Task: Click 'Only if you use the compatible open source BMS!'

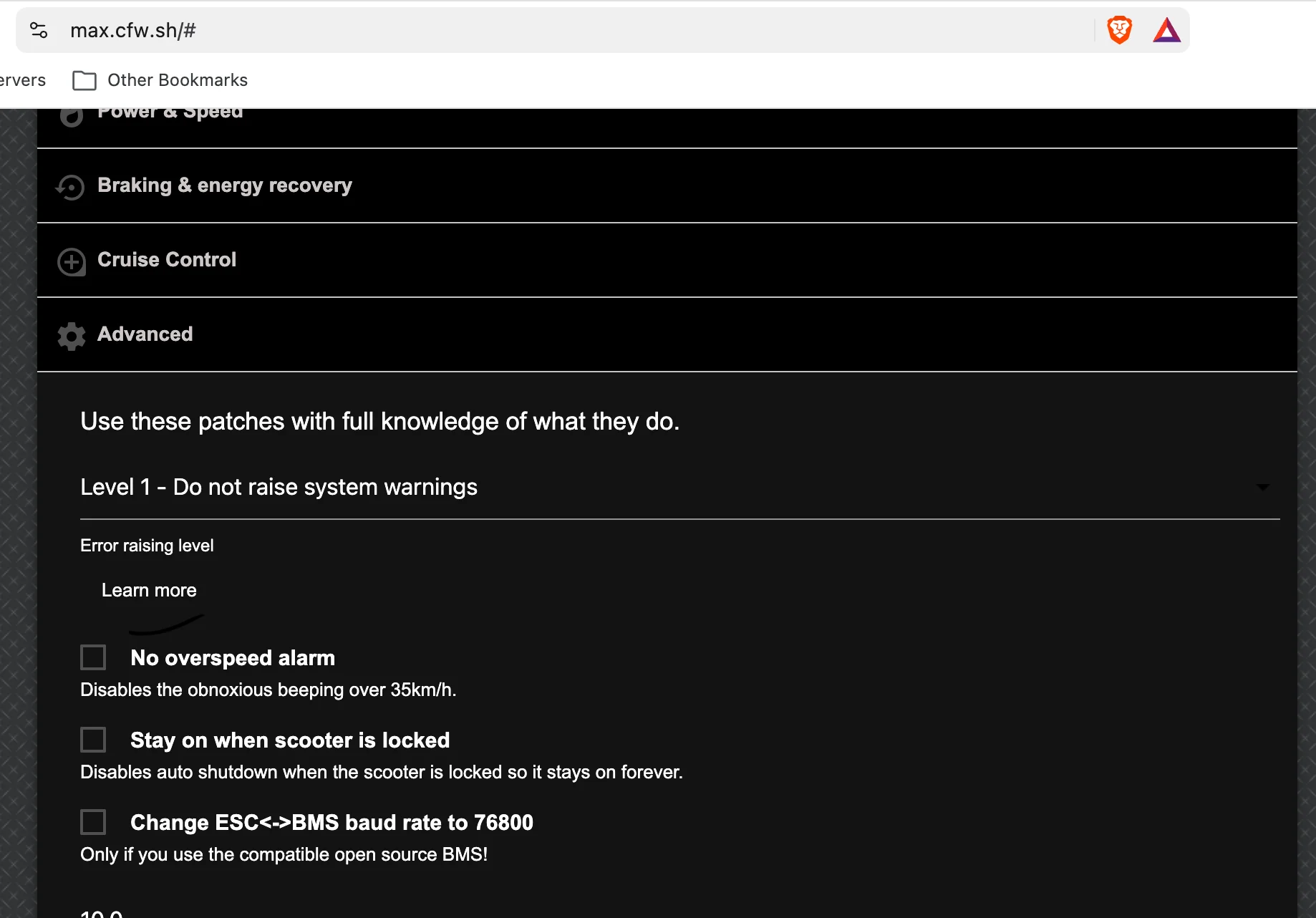Action: tap(284, 854)
